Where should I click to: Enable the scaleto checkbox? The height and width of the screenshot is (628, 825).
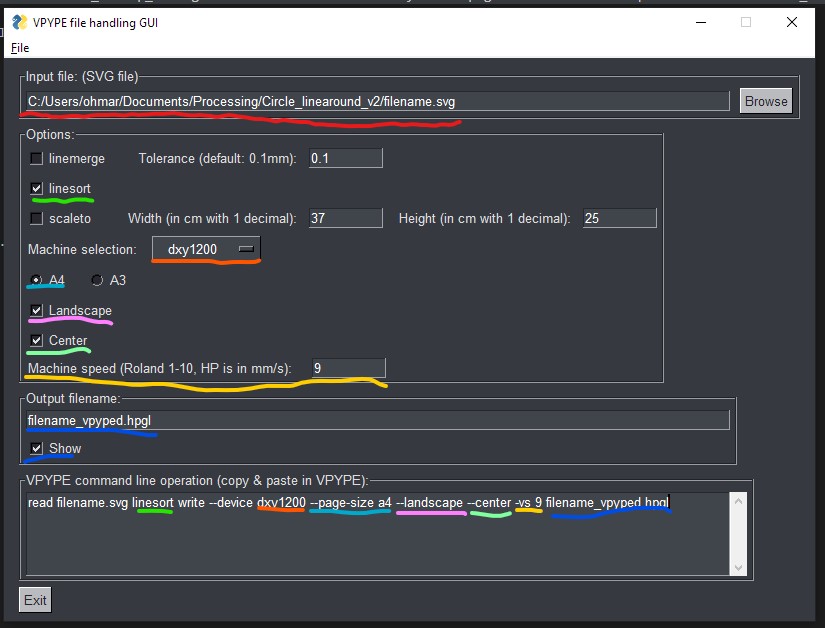pyautogui.click(x=36, y=218)
